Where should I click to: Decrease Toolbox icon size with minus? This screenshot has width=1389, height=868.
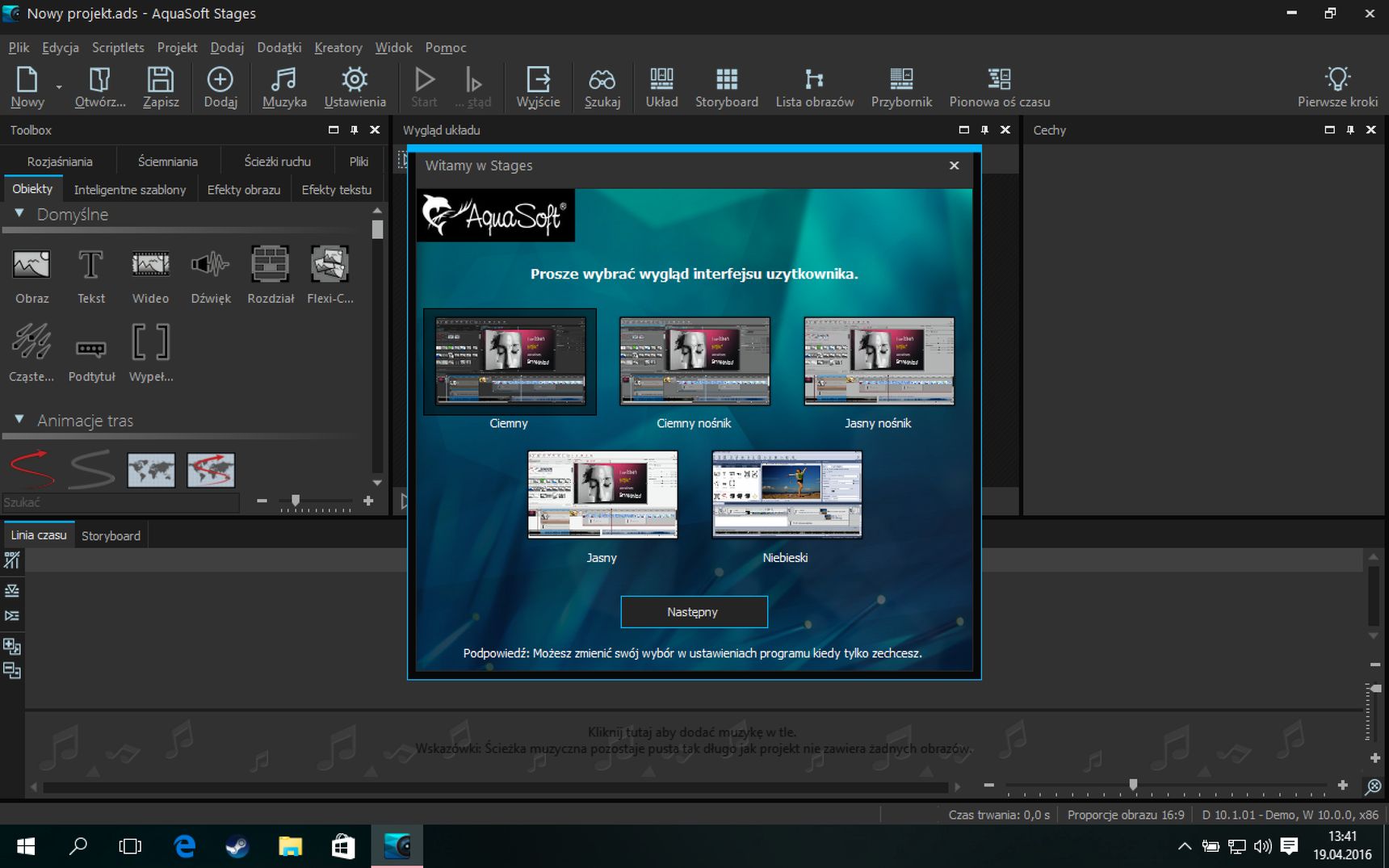pos(262,501)
